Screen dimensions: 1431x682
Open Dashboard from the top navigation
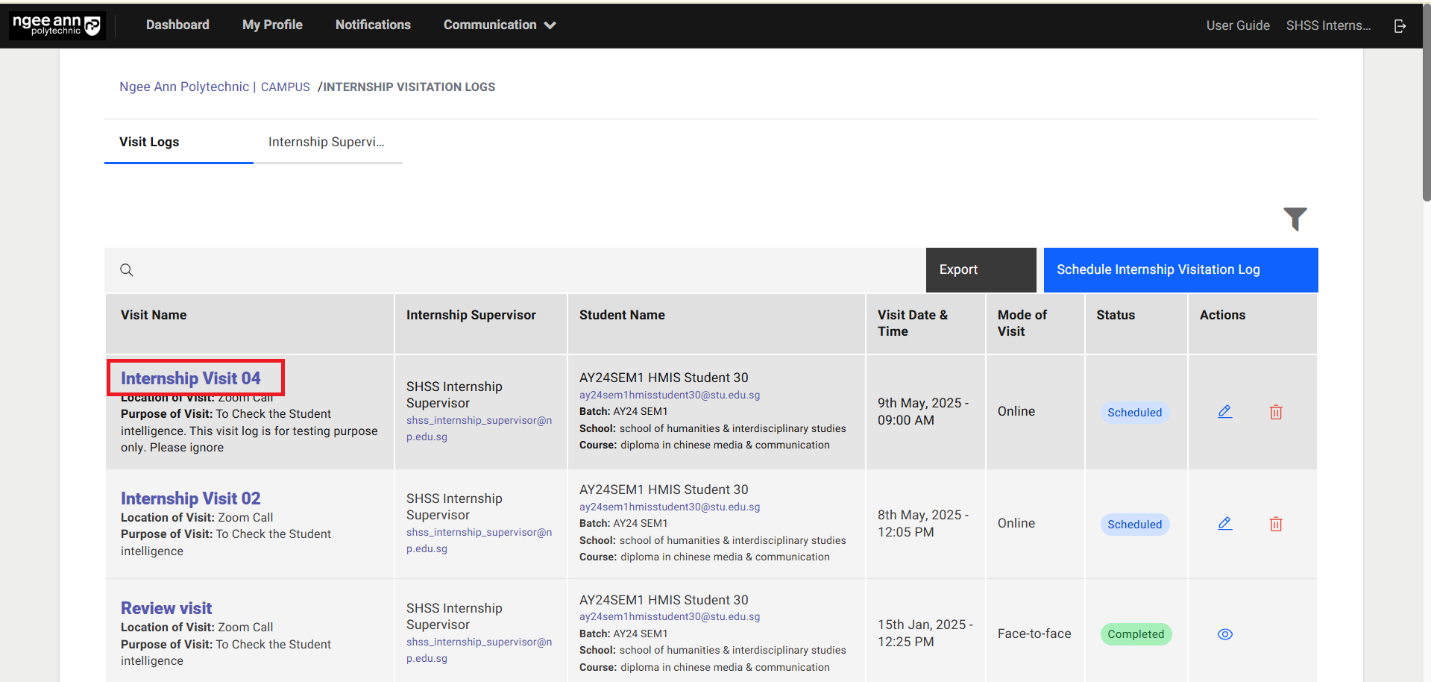pyautogui.click(x=177, y=25)
